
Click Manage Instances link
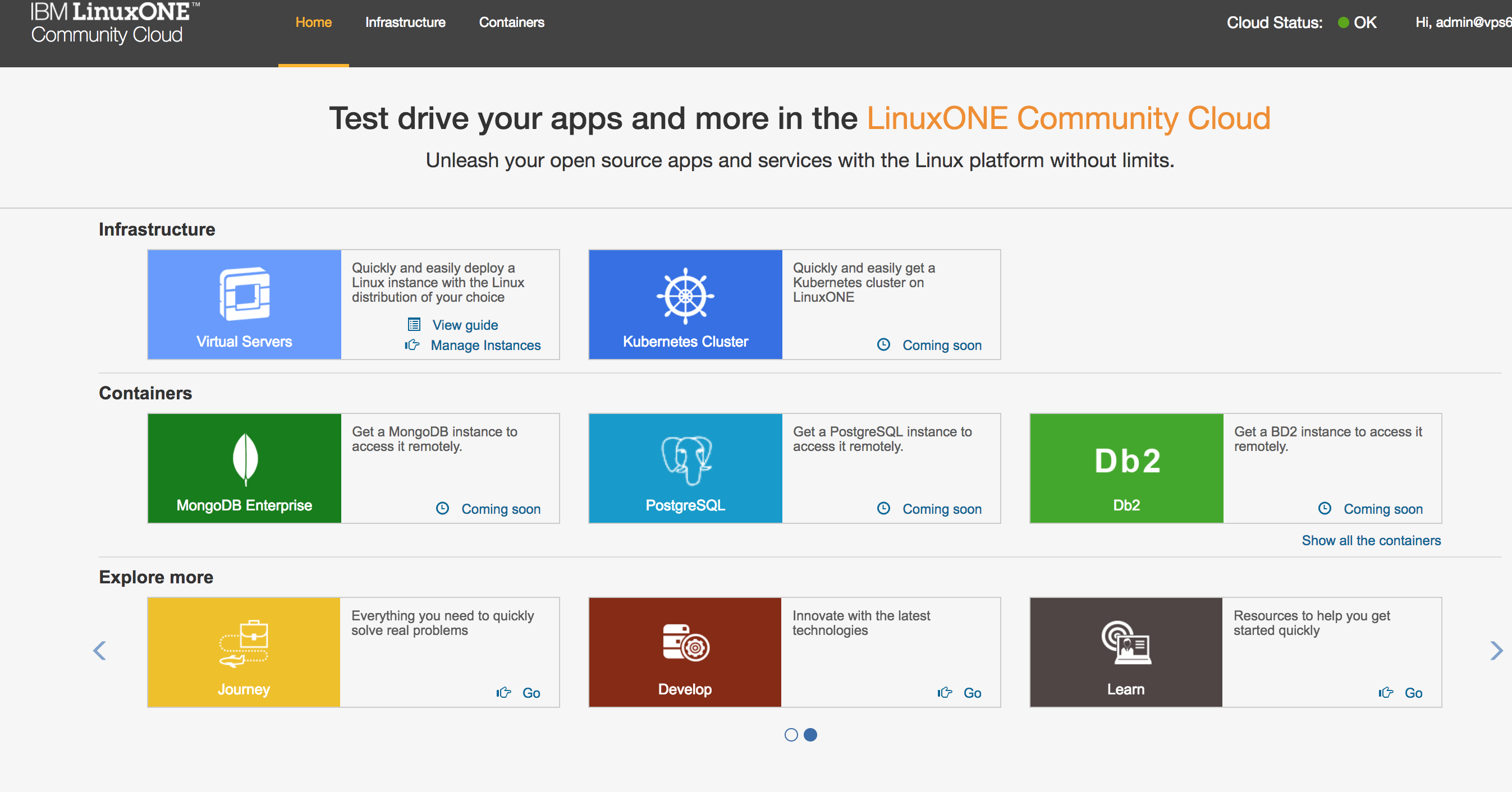(x=485, y=346)
